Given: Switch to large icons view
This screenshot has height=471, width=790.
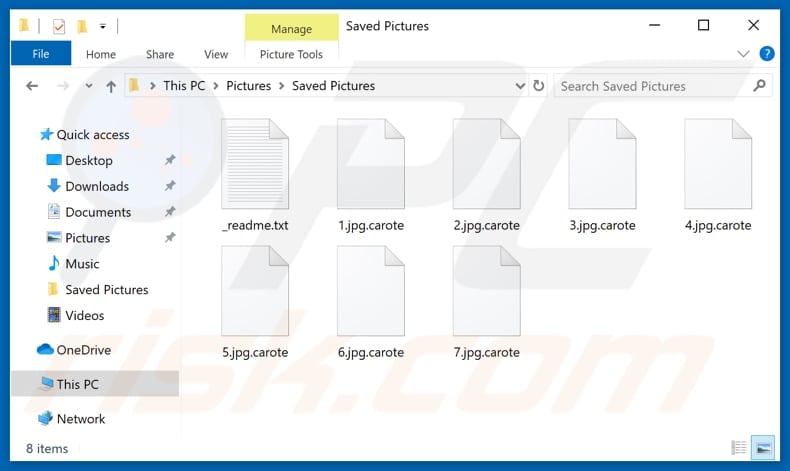Looking at the screenshot, I should (x=762, y=448).
